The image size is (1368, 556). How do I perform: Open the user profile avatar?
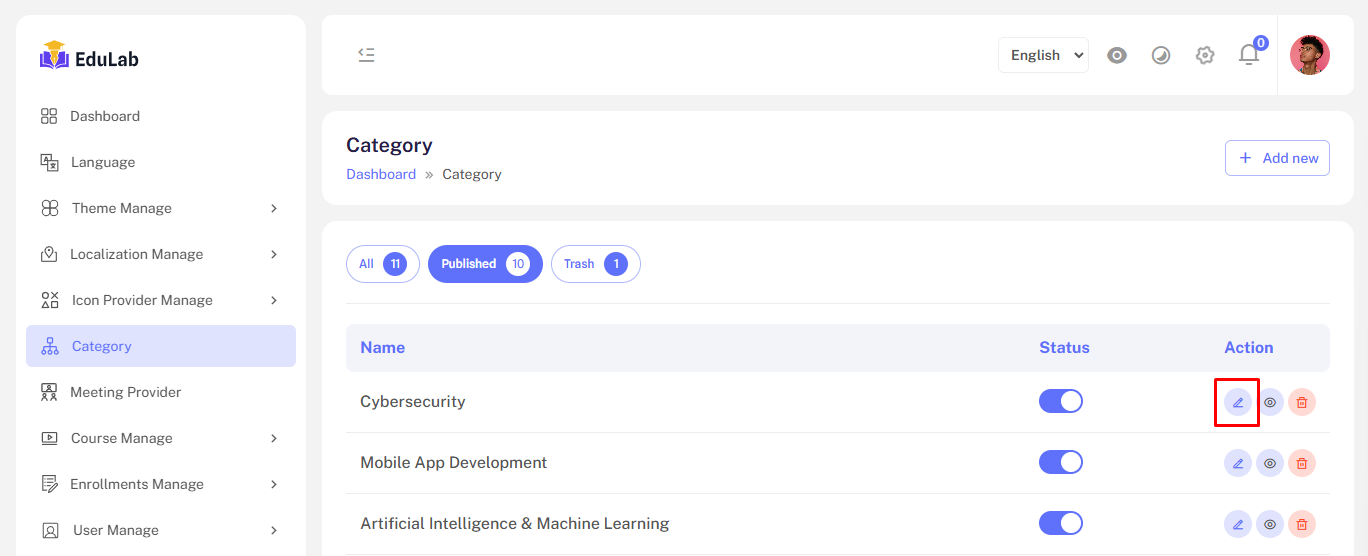tap(1309, 55)
